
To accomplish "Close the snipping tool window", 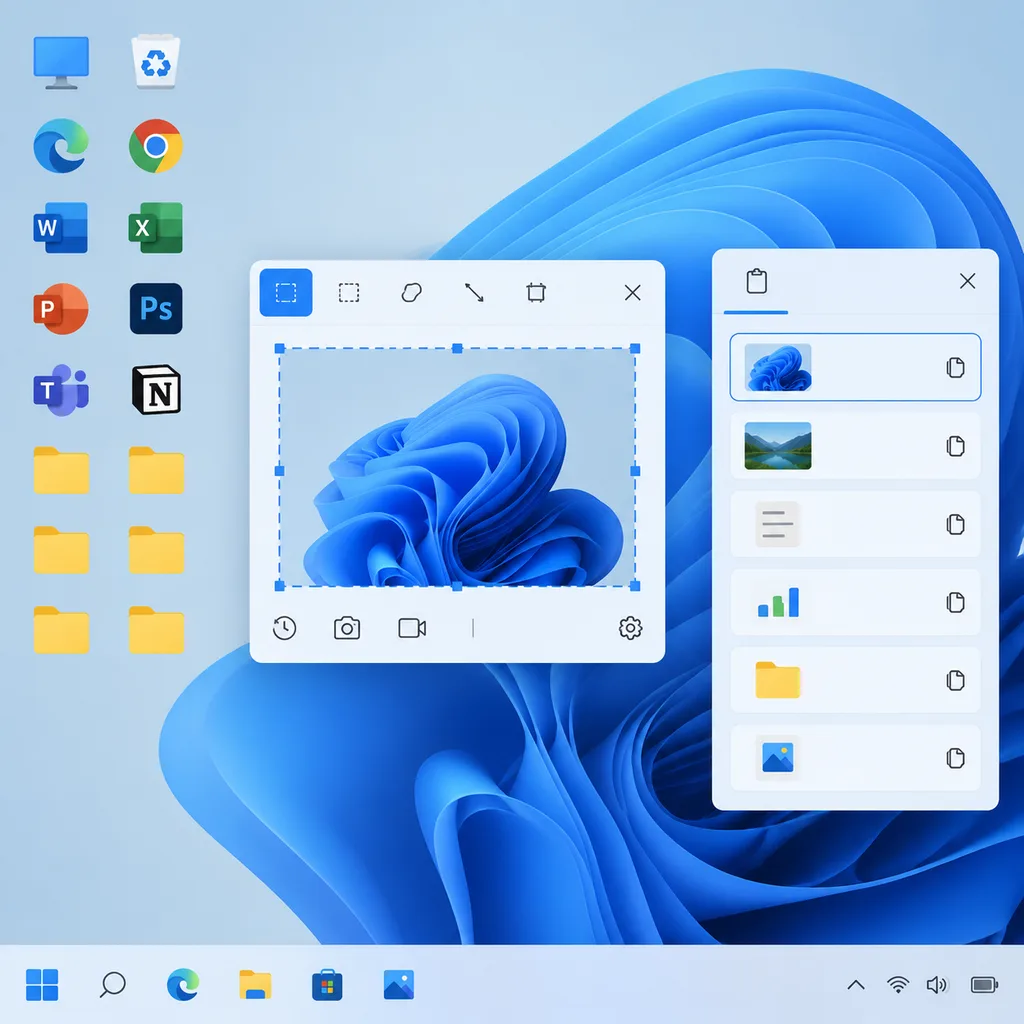I will tap(632, 293).
